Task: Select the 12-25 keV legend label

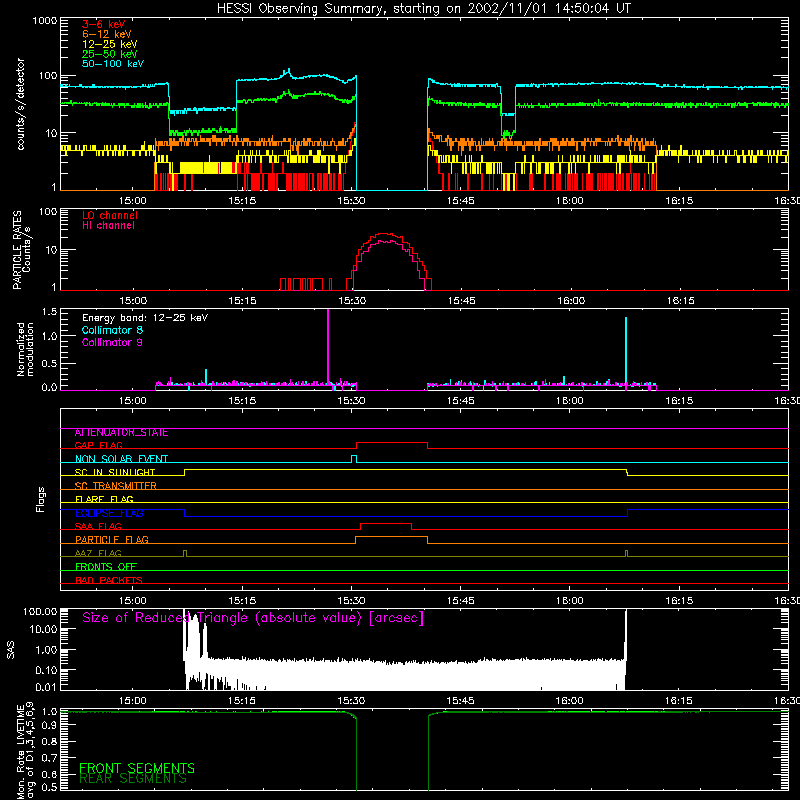Action: (x=110, y=44)
